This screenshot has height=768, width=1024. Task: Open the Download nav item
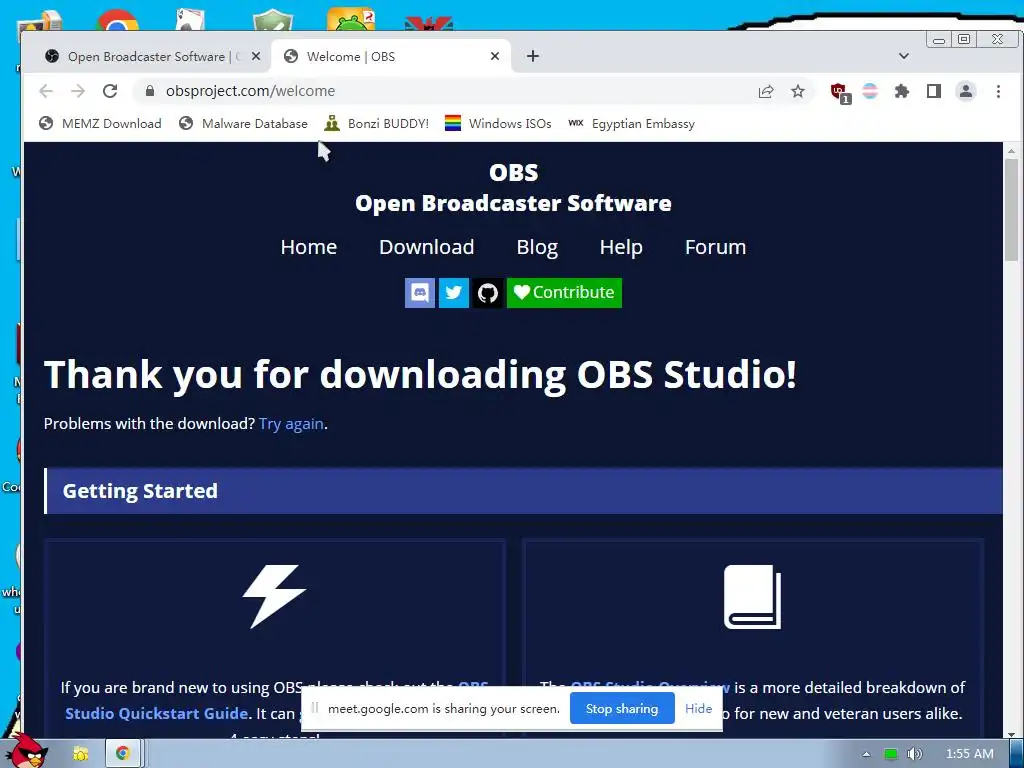point(426,247)
